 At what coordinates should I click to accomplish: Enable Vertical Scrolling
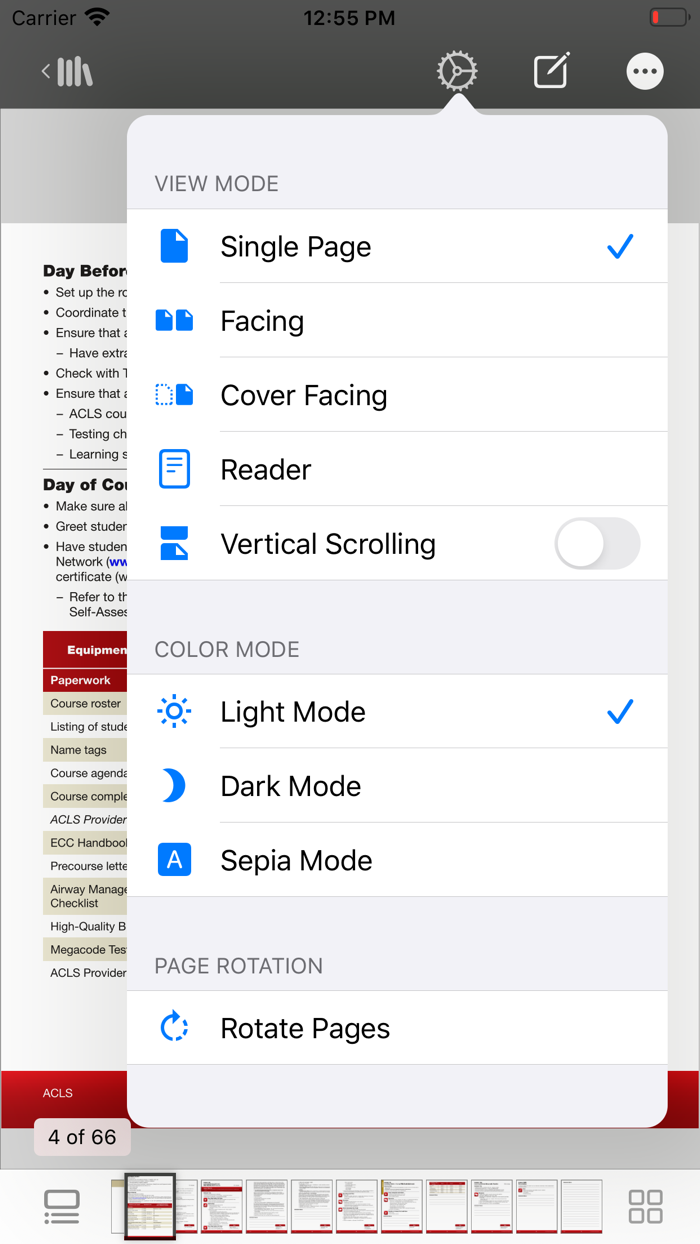[597, 543]
